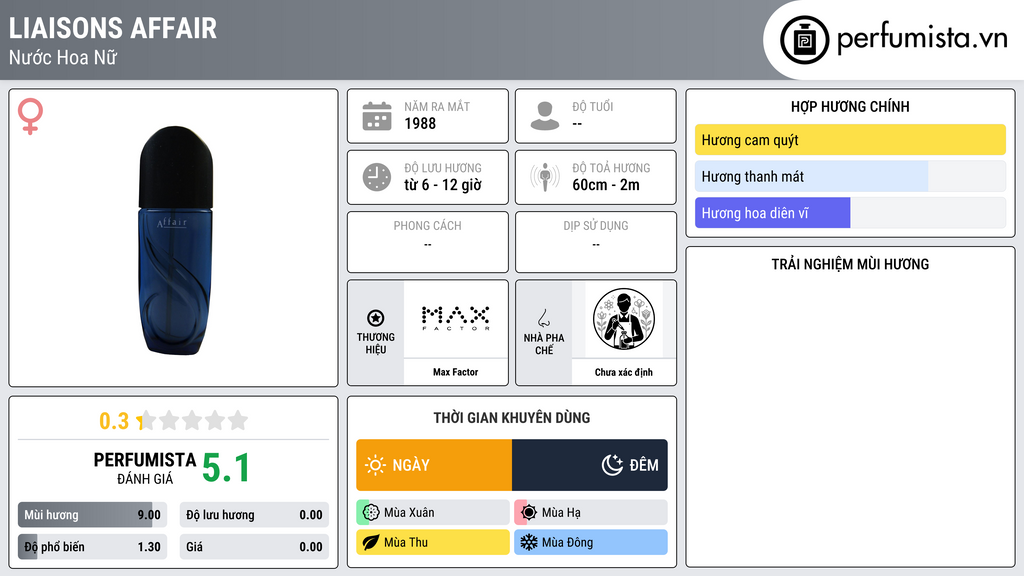Select the Ngày daytime block
Image resolution: width=1024 pixels, height=576 pixels.
point(434,465)
